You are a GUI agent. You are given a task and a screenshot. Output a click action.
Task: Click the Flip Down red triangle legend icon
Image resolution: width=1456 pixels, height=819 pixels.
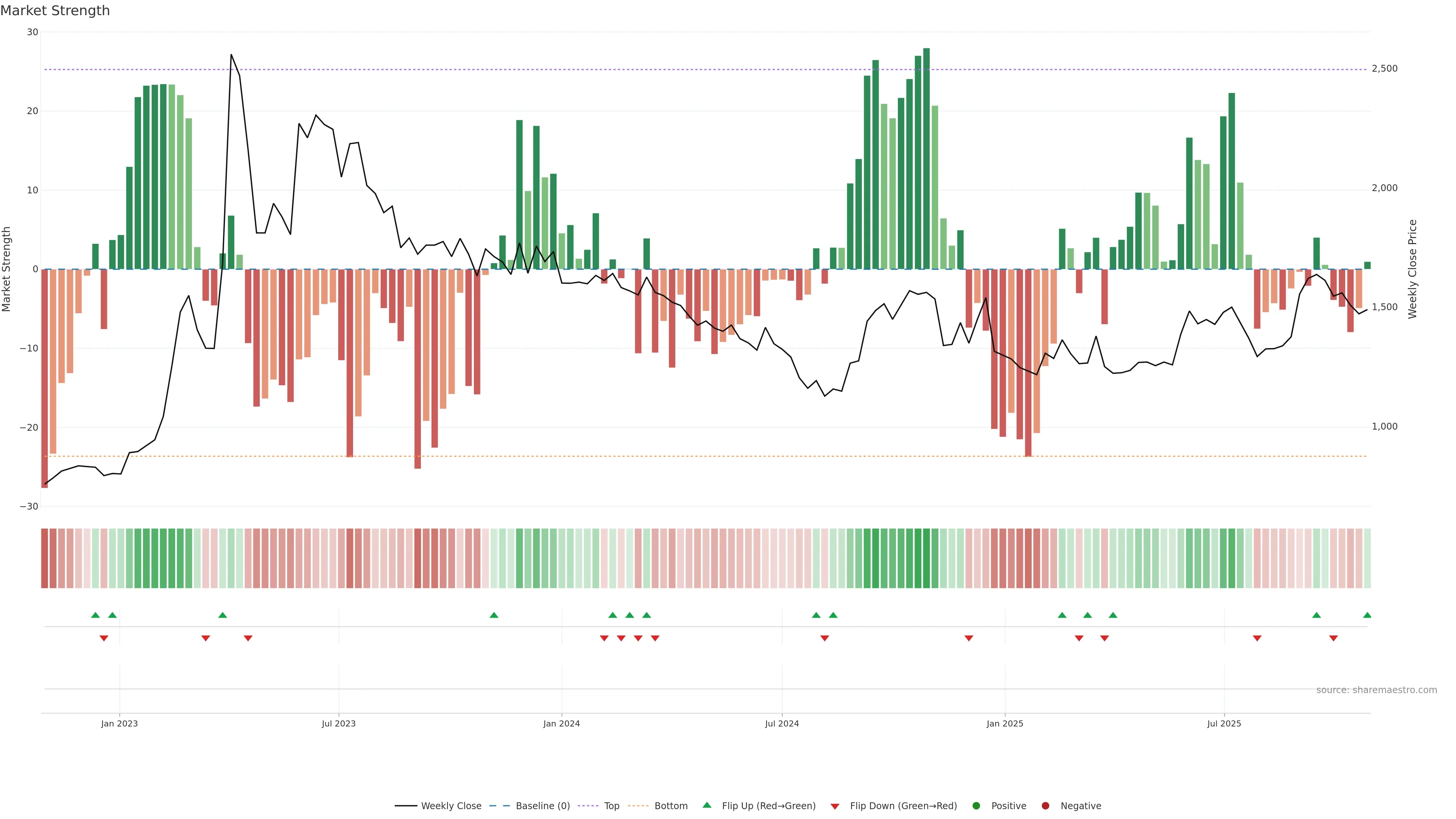(x=835, y=806)
